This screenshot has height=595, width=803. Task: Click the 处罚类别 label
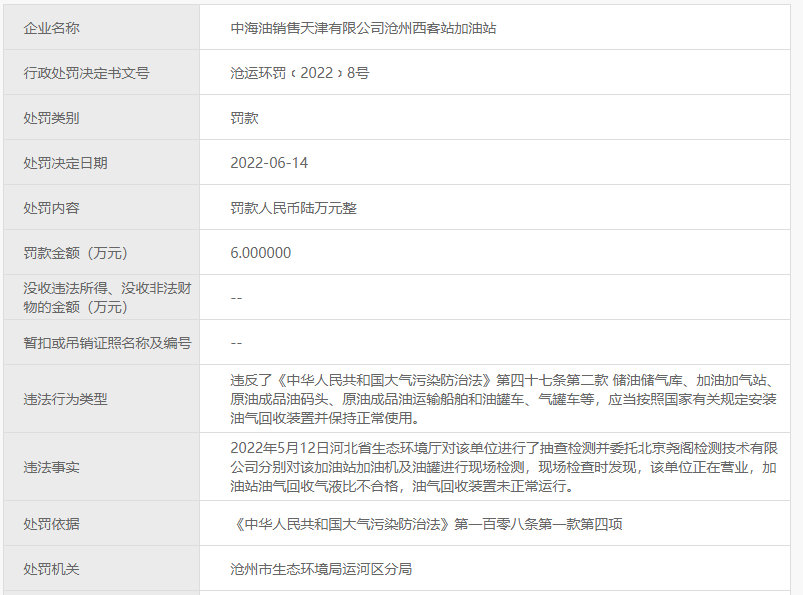[51, 118]
